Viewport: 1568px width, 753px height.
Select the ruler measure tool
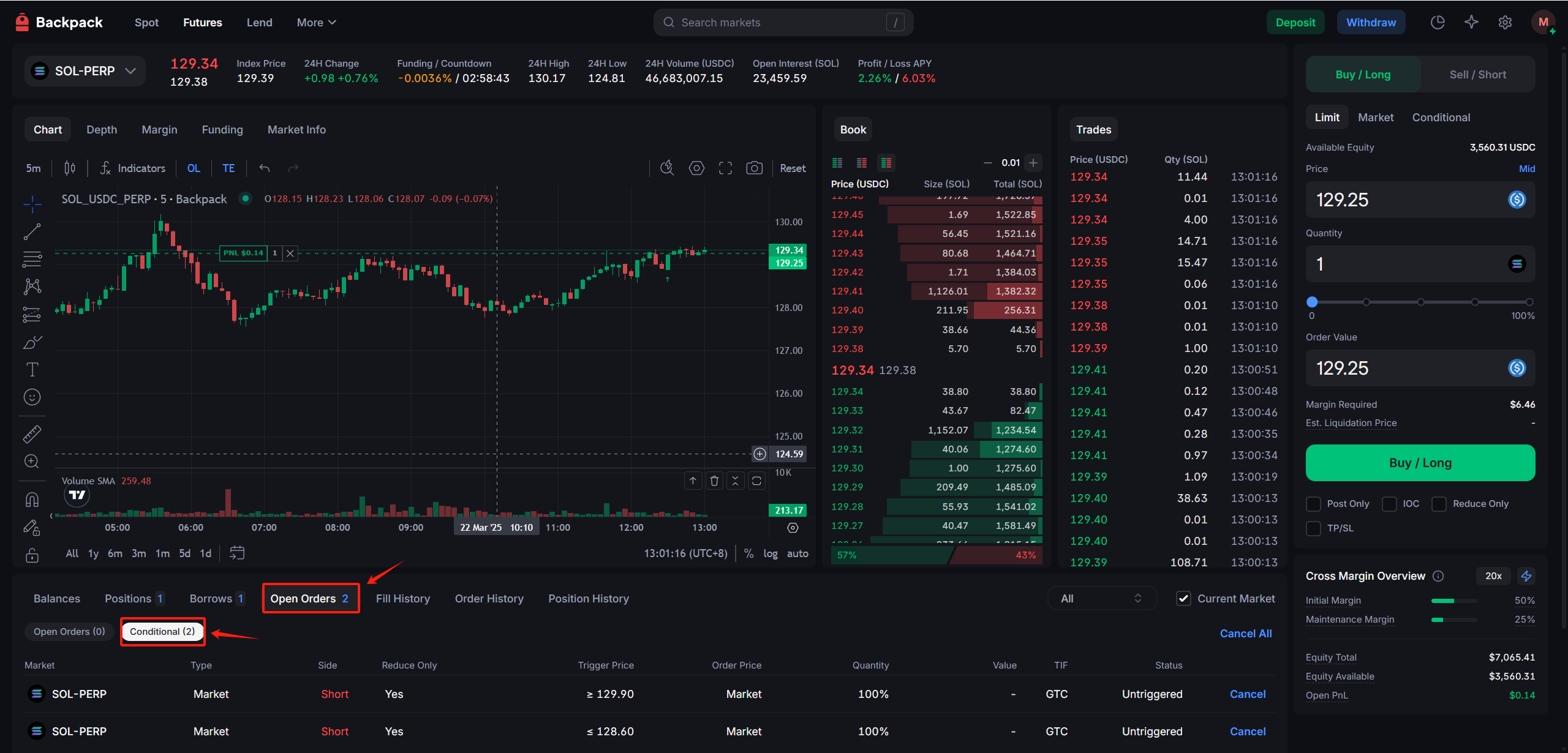click(x=32, y=434)
